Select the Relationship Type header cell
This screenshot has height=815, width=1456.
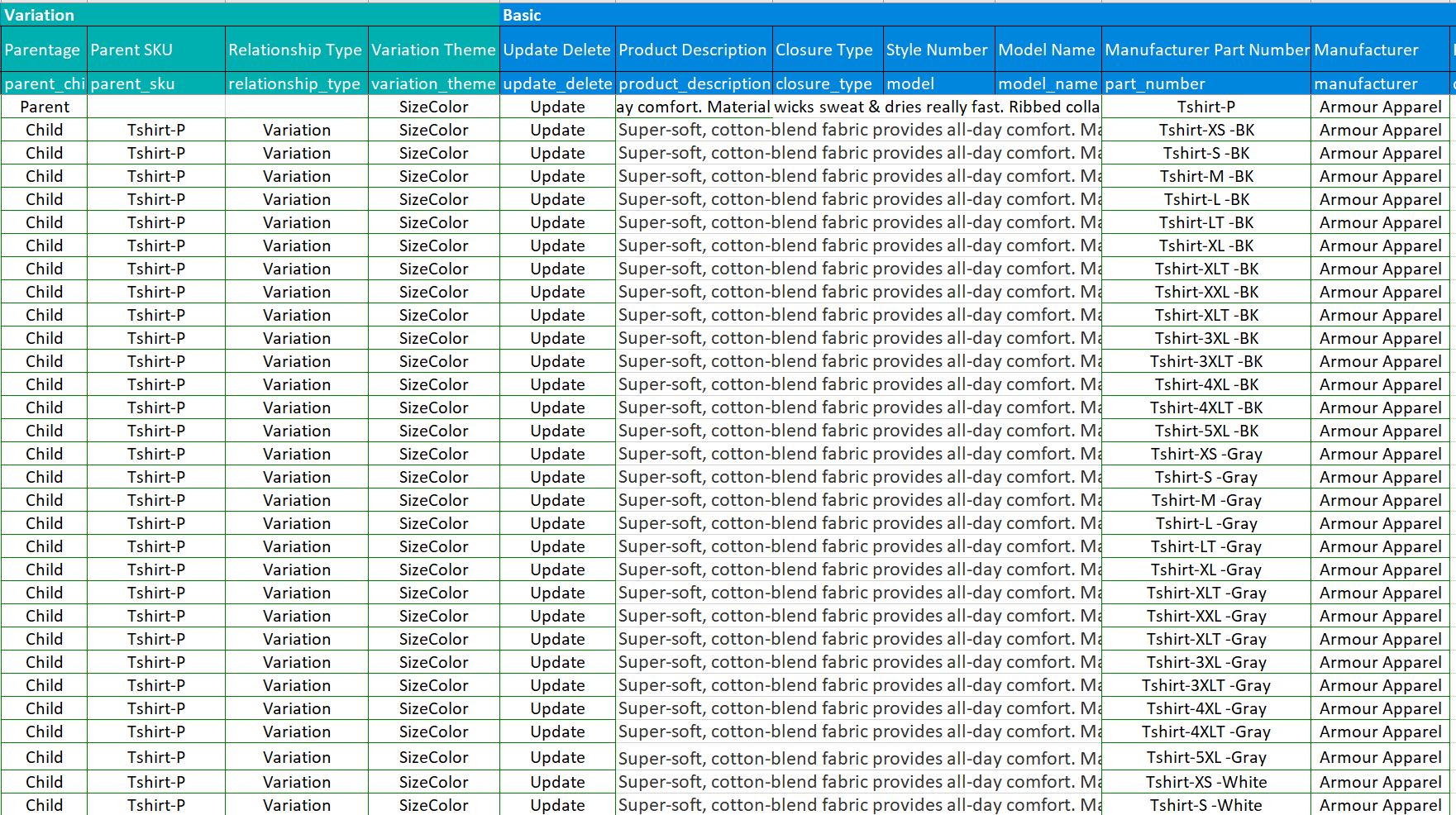tap(297, 50)
